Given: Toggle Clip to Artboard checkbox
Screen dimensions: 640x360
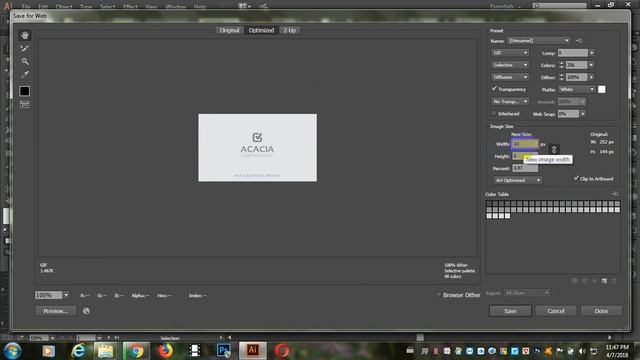Looking at the screenshot, I should [576, 179].
